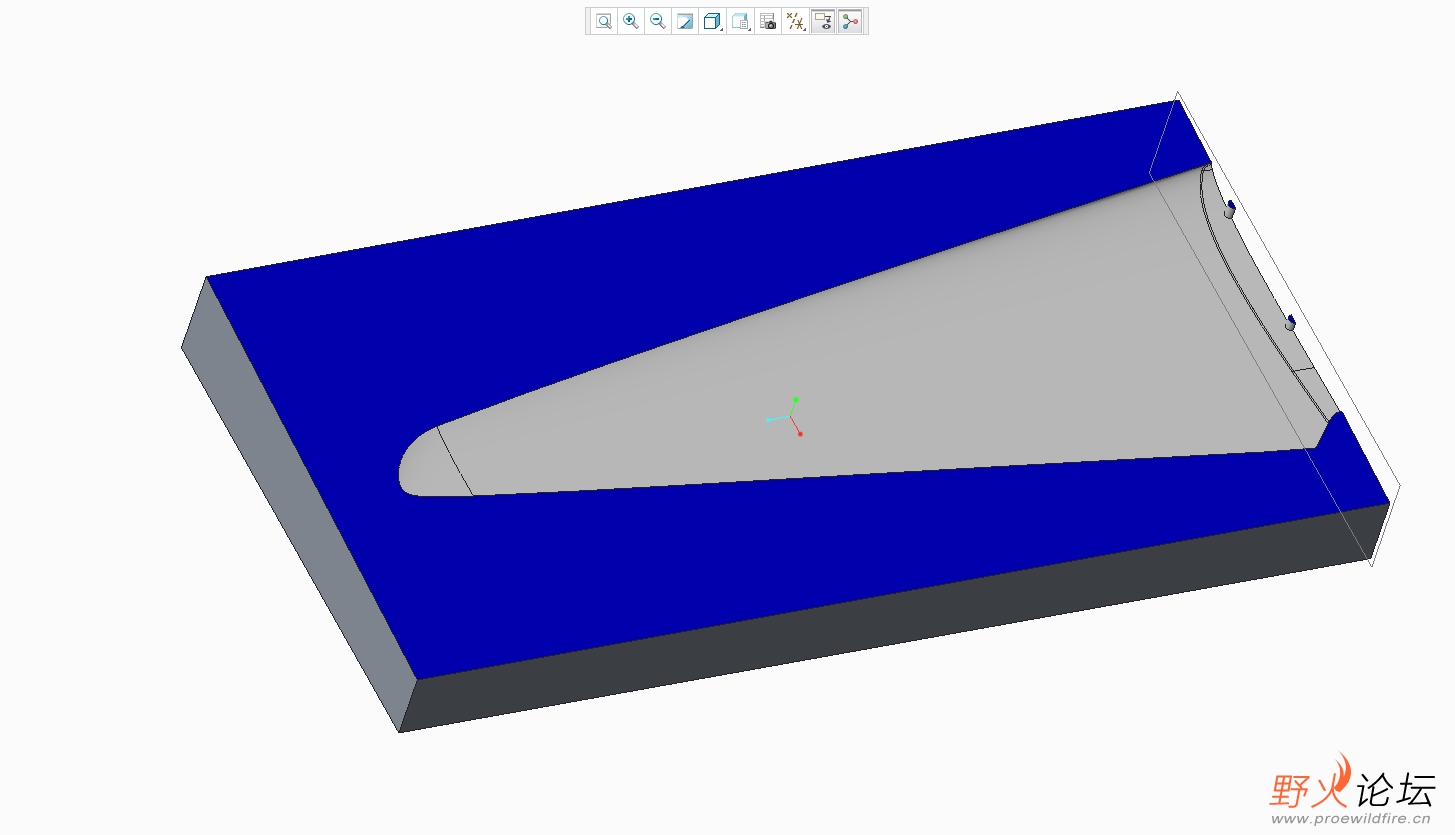1455x835 pixels.
Task: Activate the Zoom In tool
Action: click(631, 21)
